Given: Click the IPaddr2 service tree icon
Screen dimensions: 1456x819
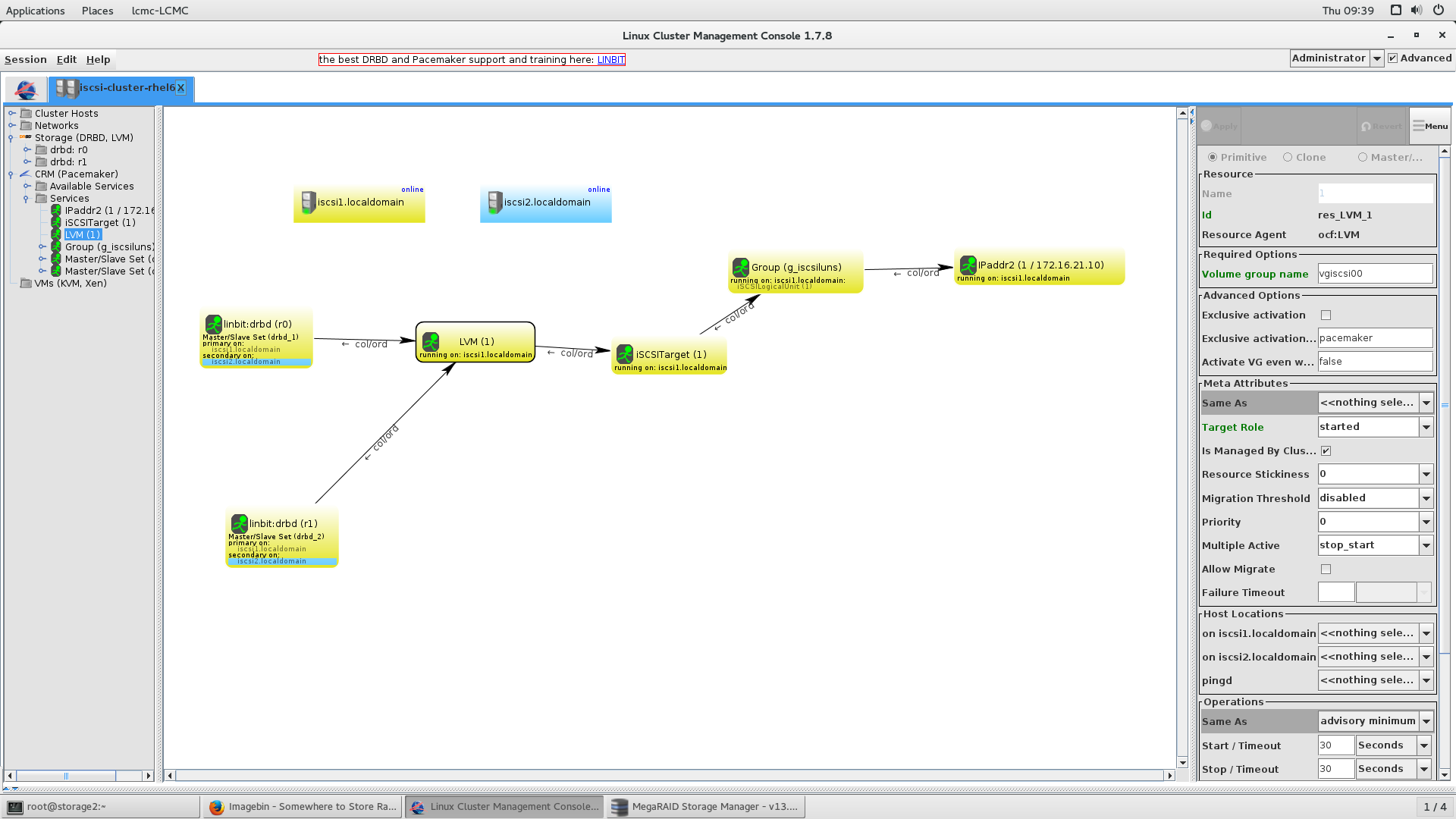Looking at the screenshot, I should (56, 210).
